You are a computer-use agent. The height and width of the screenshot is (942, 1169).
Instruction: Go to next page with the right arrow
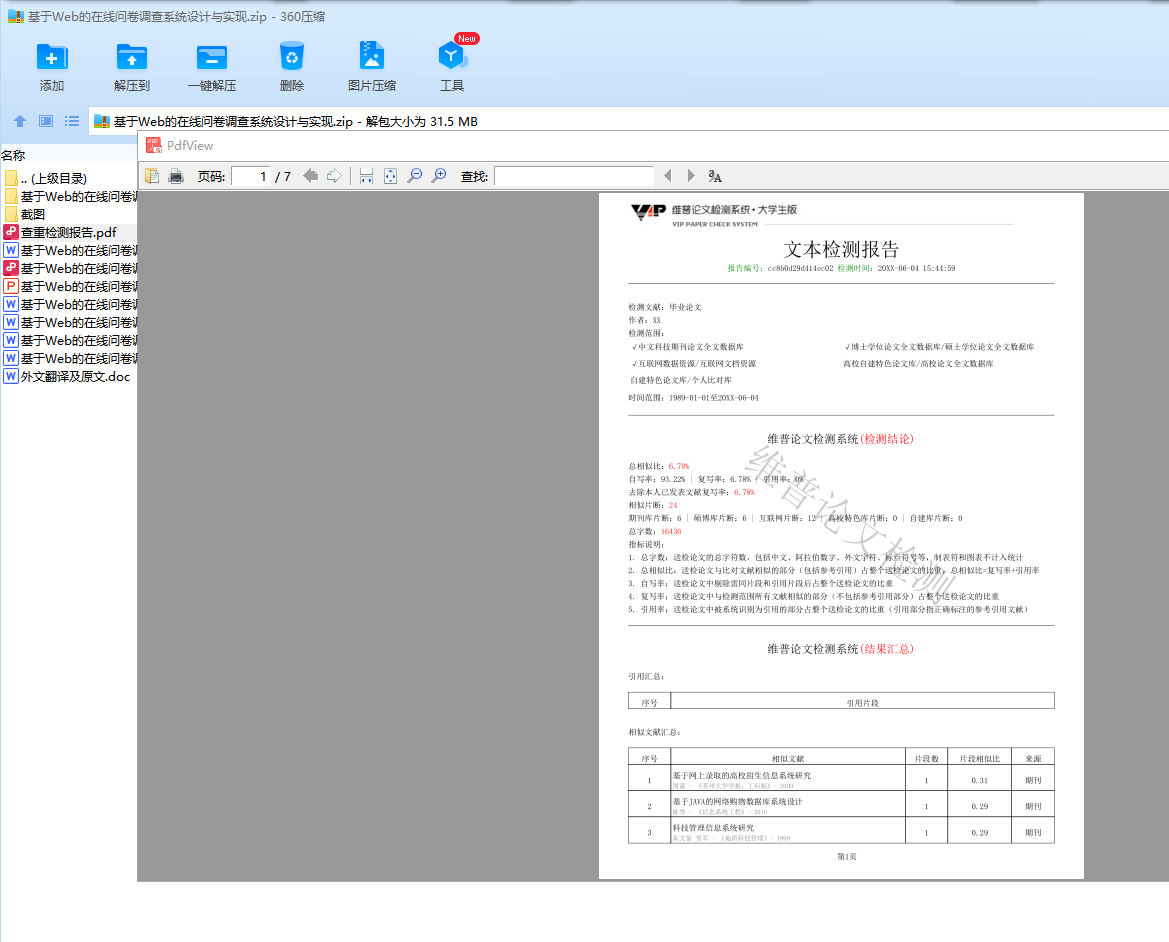click(335, 176)
